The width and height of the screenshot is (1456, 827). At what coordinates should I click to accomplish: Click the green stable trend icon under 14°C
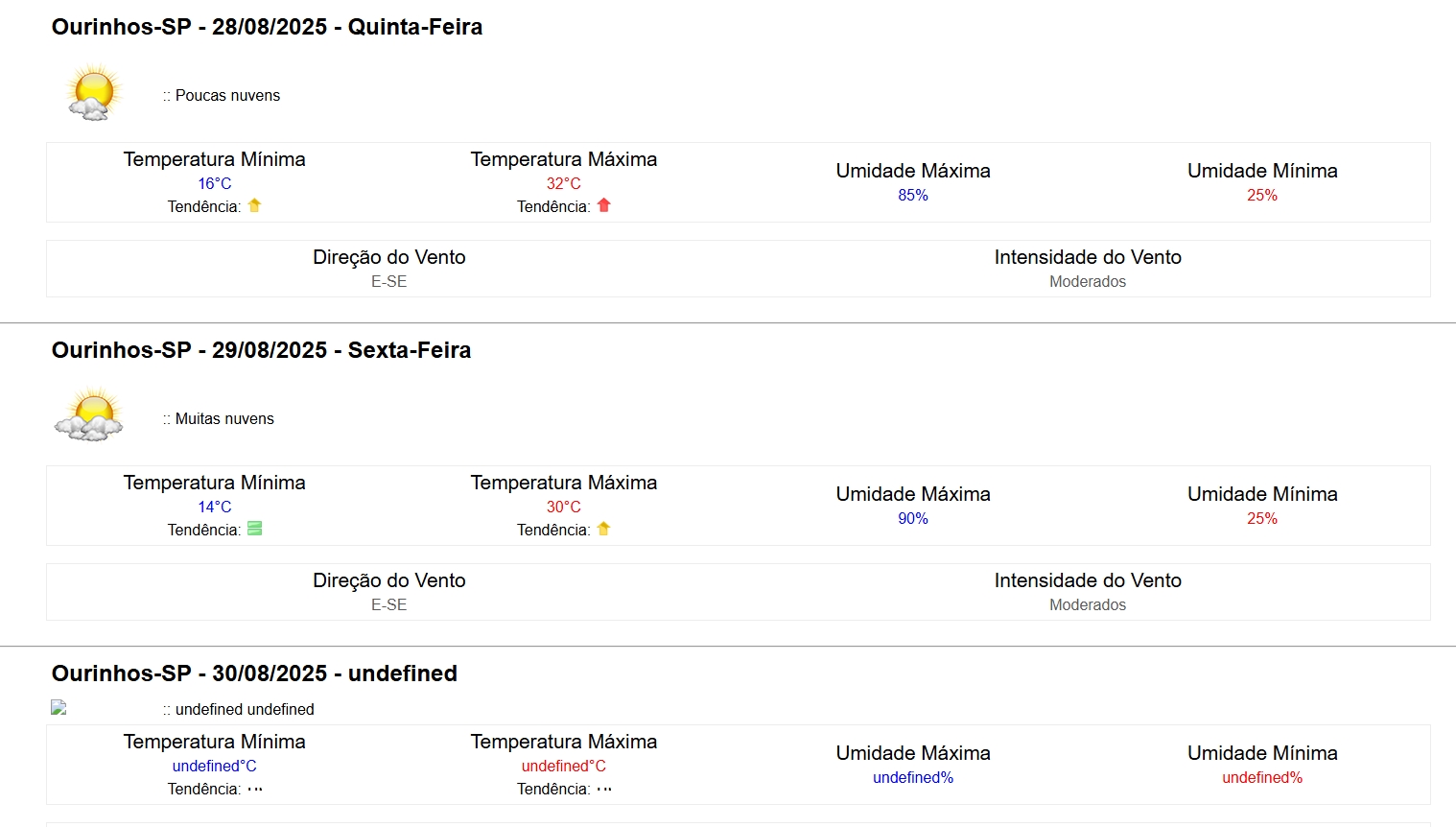coord(254,529)
